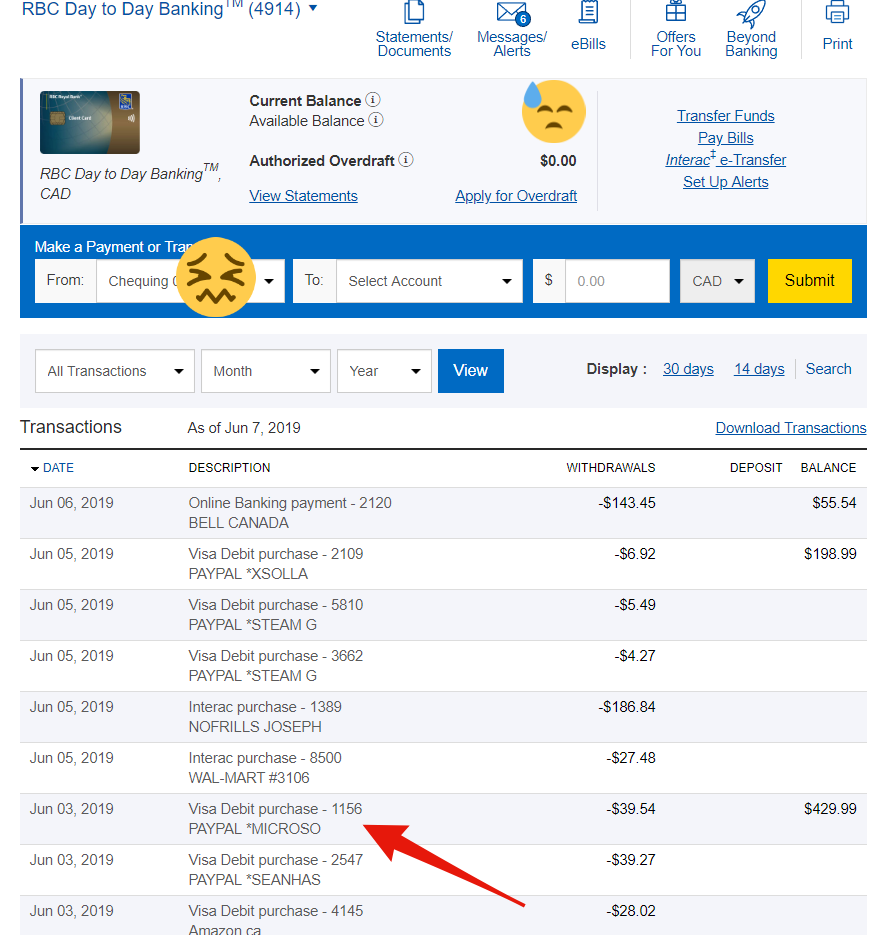The height and width of the screenshot is (935, 887).
Task: Click the -$143.45 withdrawal amount
Action: pos(627,503)
